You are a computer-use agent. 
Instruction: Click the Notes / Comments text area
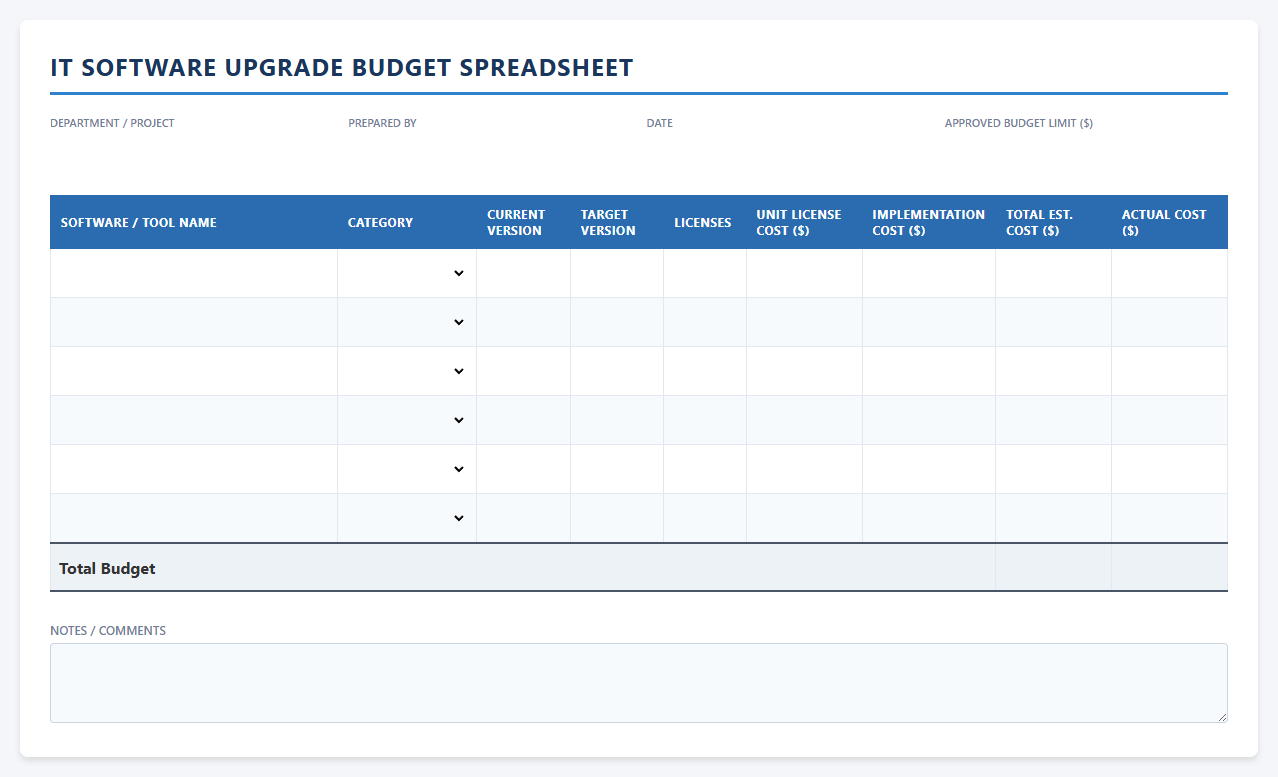[x=639, y=683]
